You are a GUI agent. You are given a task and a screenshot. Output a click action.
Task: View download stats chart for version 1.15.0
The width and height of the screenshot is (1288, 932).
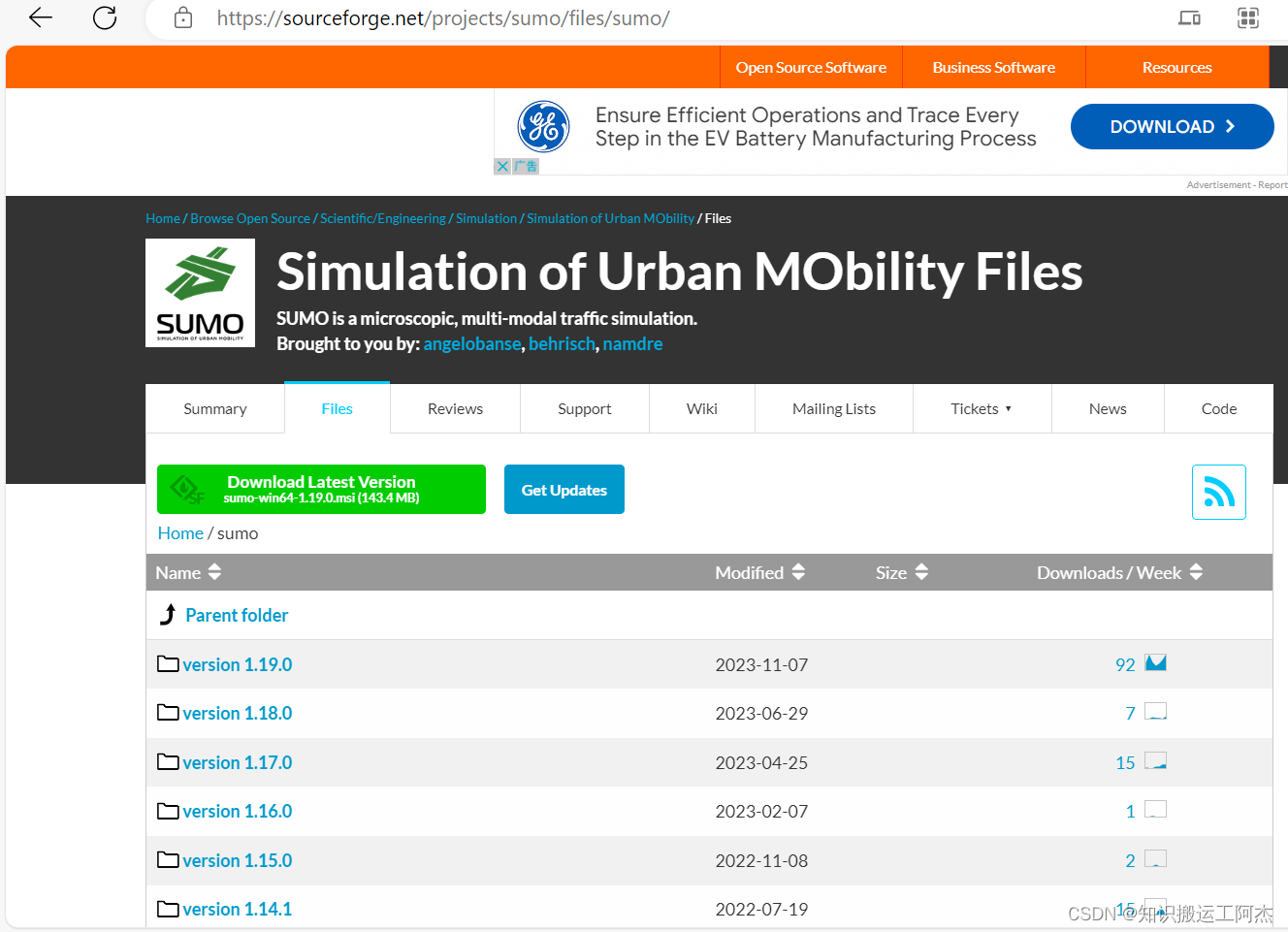click(1155, 859)
